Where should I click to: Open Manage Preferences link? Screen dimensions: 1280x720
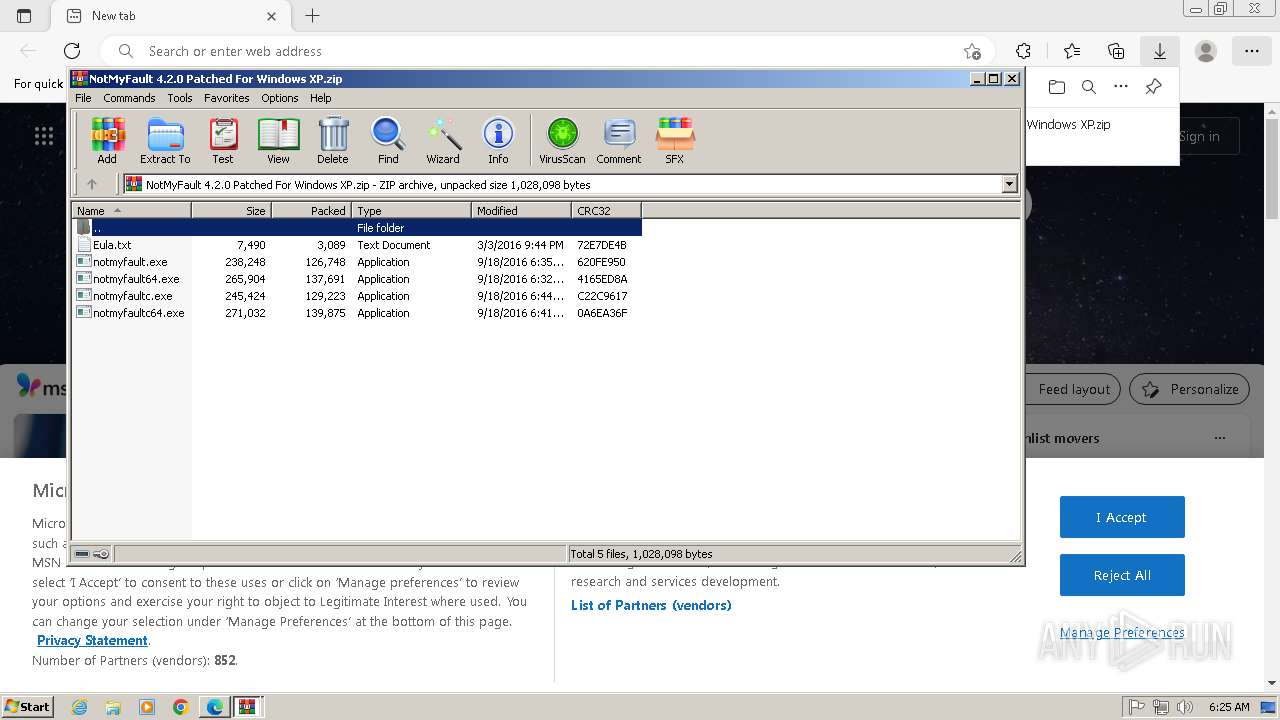point(1122,633)
